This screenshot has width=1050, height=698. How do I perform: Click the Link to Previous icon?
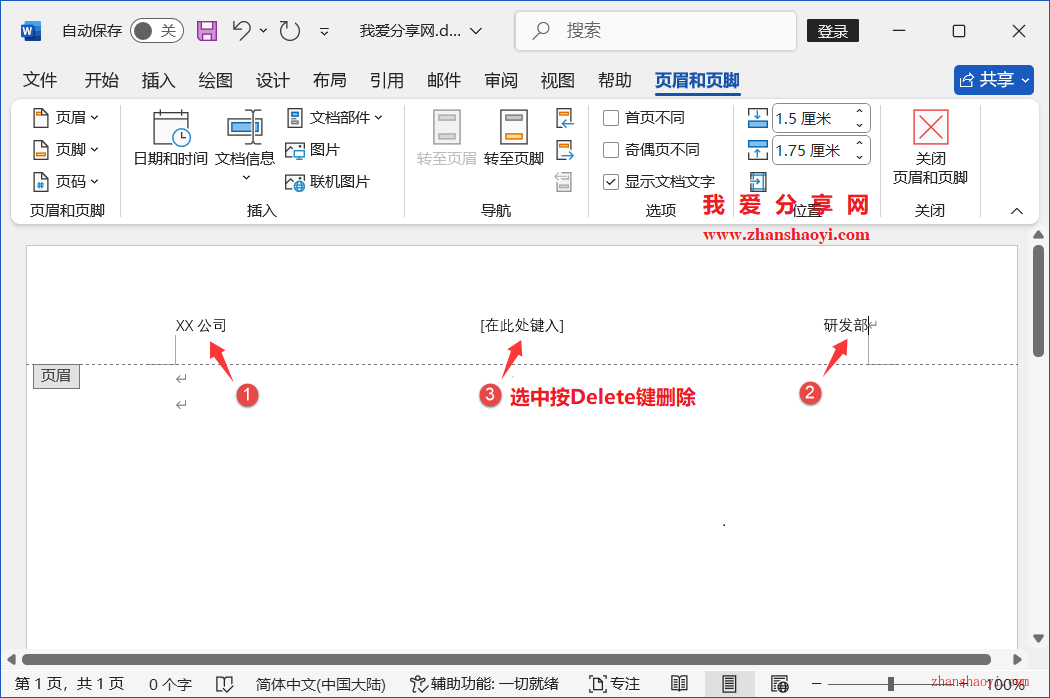[x=564, y=182]
